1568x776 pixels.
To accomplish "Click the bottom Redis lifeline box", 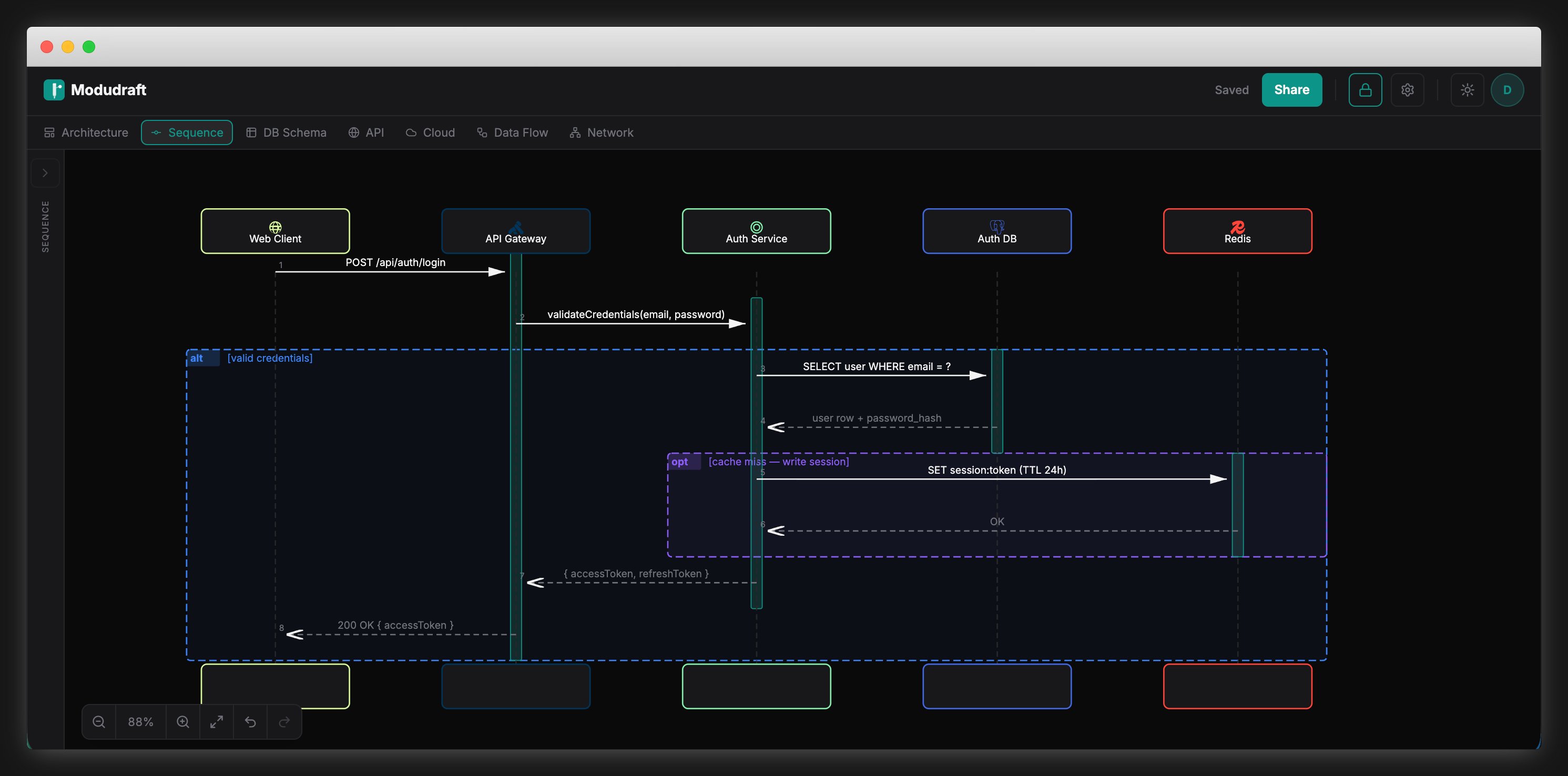I will (1237, 686).
